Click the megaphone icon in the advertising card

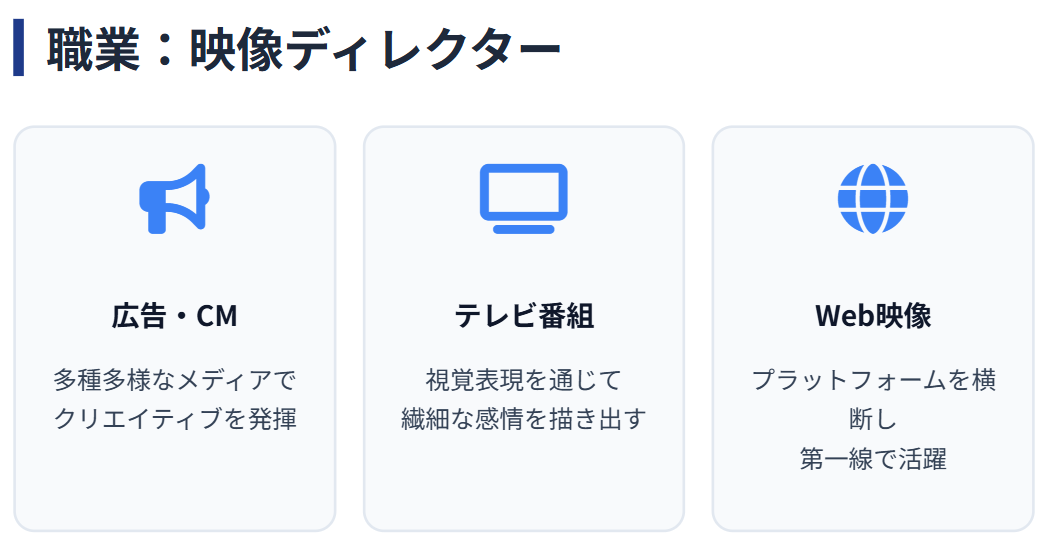174,198
